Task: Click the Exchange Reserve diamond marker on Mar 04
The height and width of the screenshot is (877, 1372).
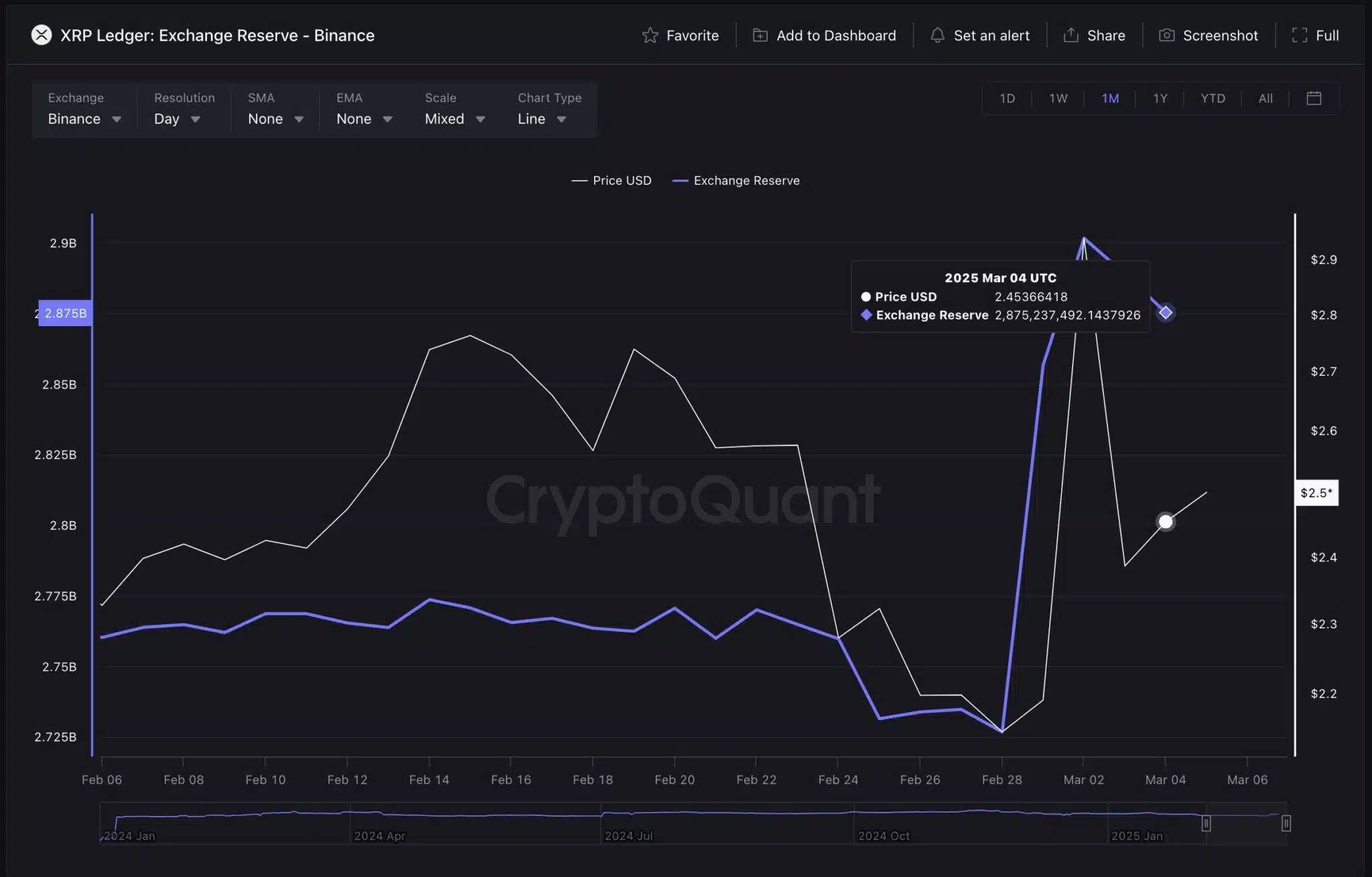Action: tap(1166, 312)
